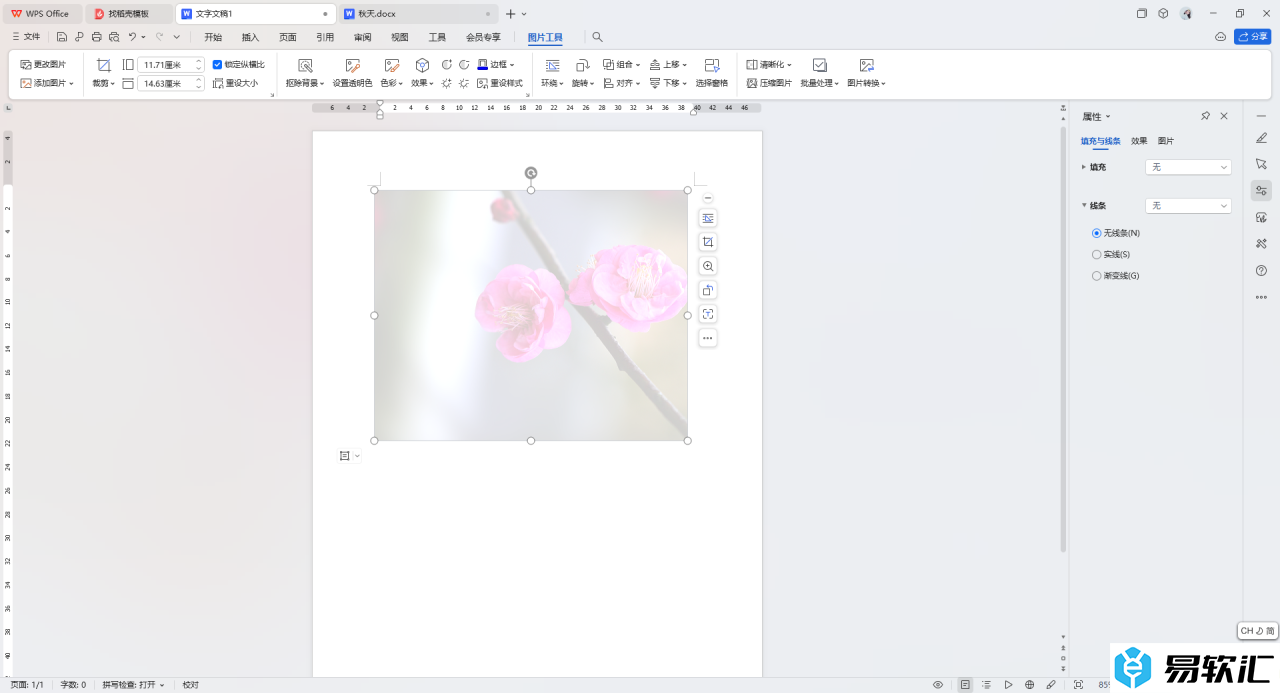The height and width of the screenshot is (693, 1280).
Task: Open the 线条 line dropdown set to 无
Action: (x=1188, y=205)
